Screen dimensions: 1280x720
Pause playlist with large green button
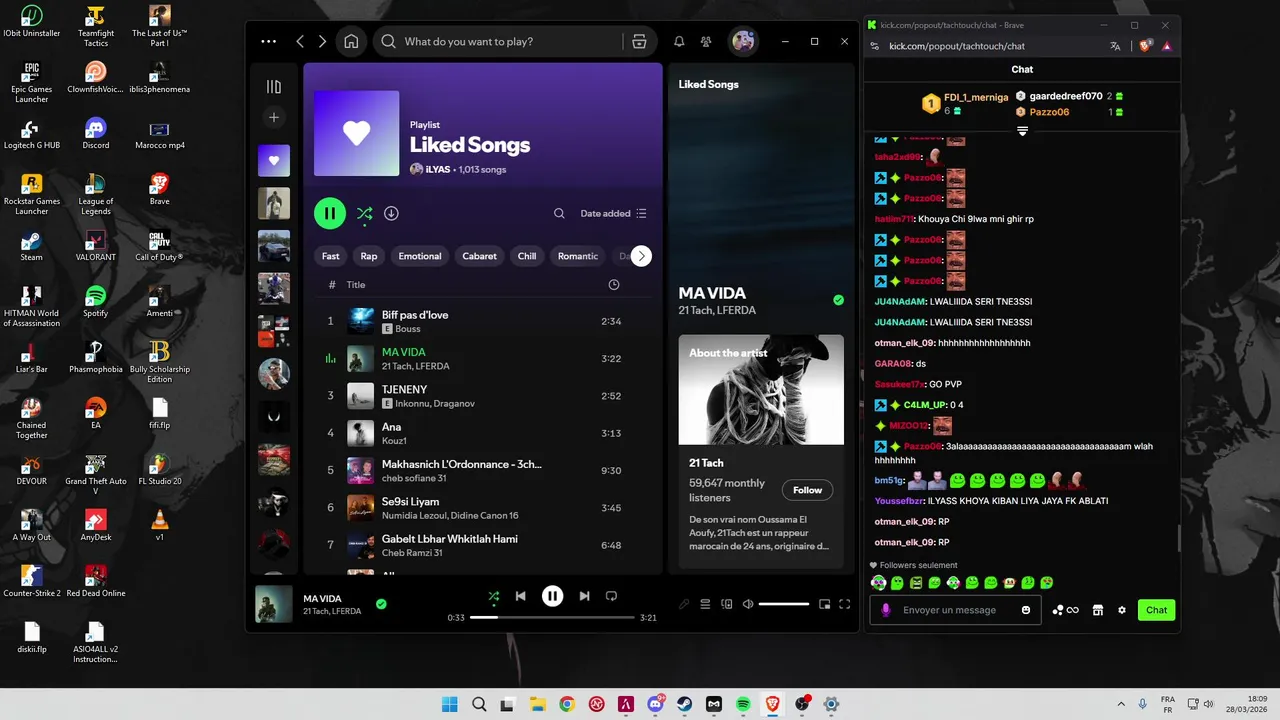click(330, 213)
